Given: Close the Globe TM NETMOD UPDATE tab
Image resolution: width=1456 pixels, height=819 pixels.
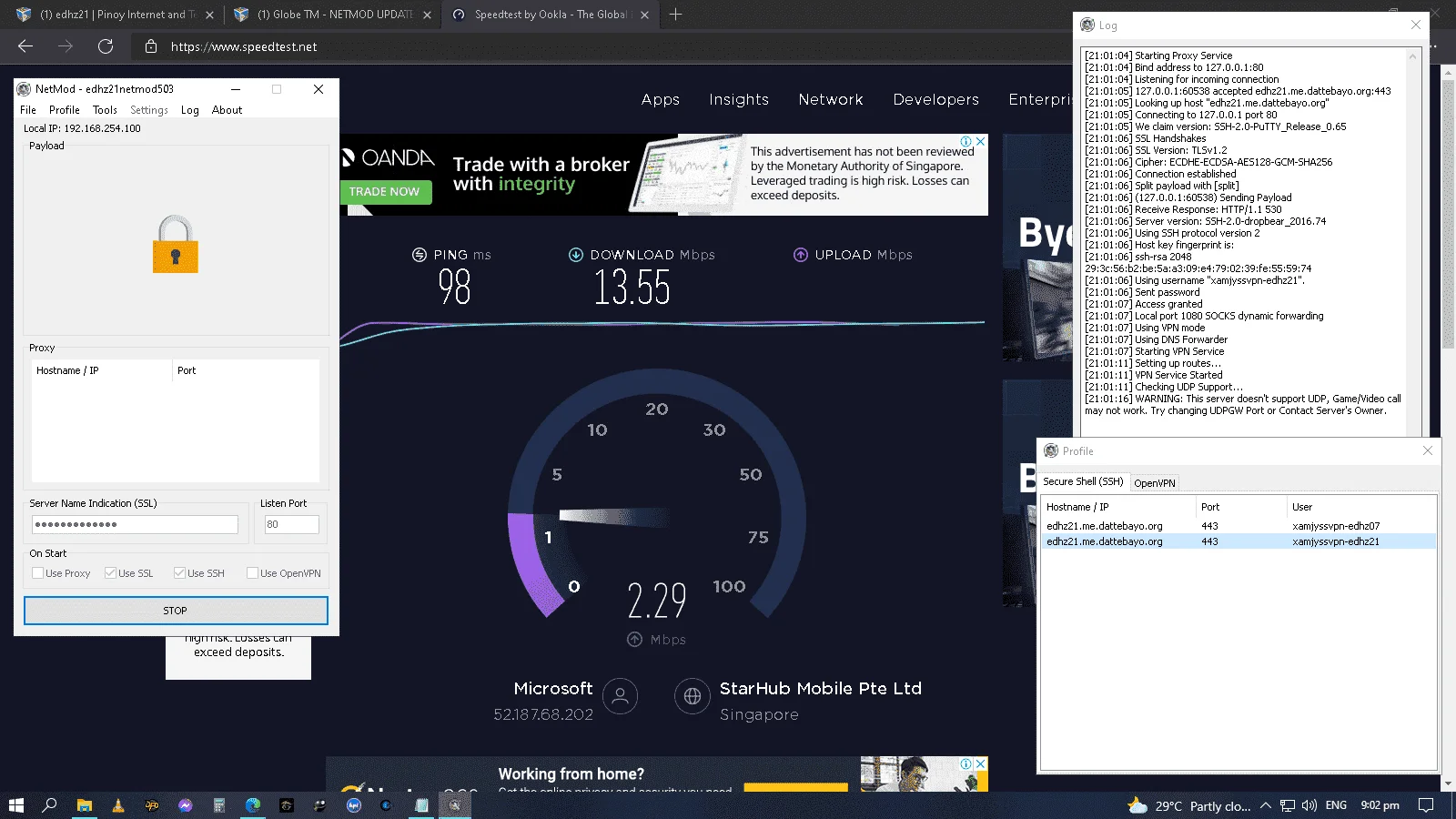Looking at the screenshot, I should pos(427,15).
